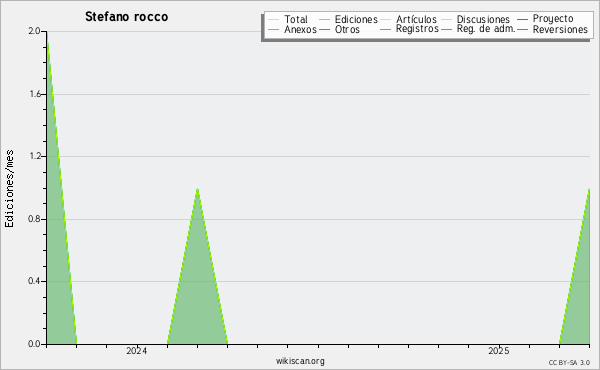600x370 pixels.
Task: Click the '0.4' y-axis value
Action: (x=34, y=281)
